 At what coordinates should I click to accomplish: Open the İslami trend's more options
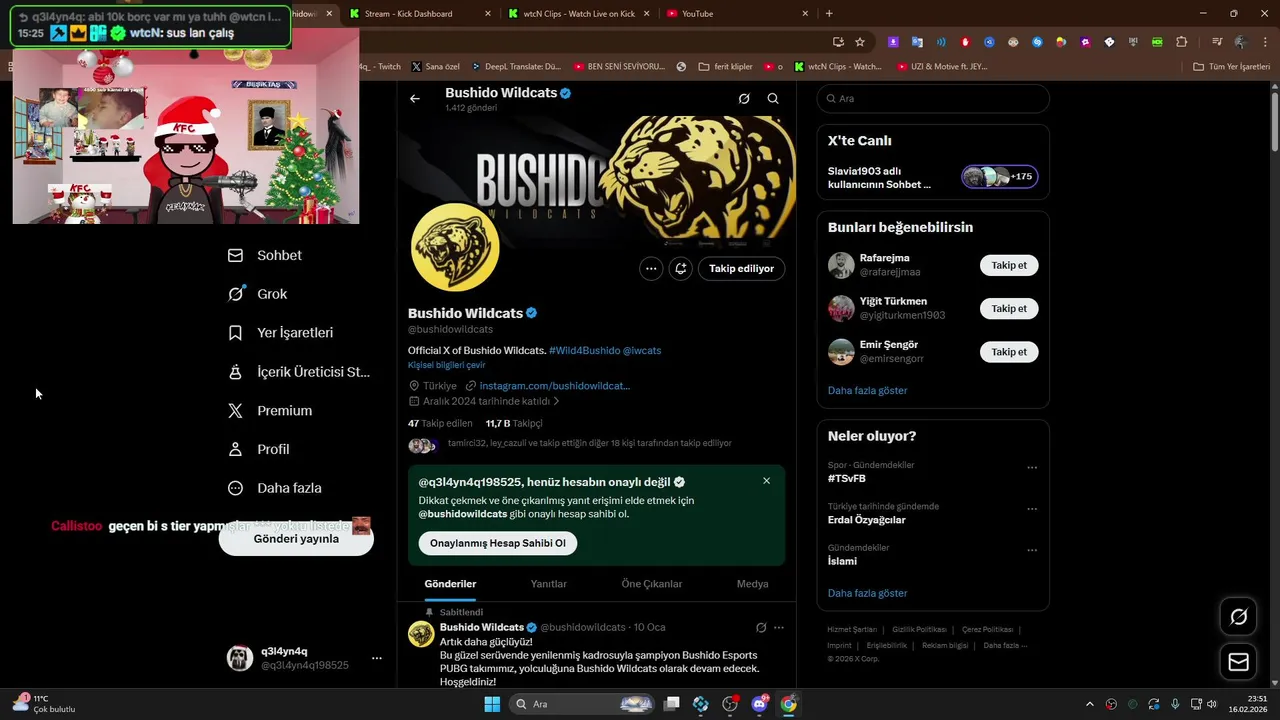tap(1032, 551)
